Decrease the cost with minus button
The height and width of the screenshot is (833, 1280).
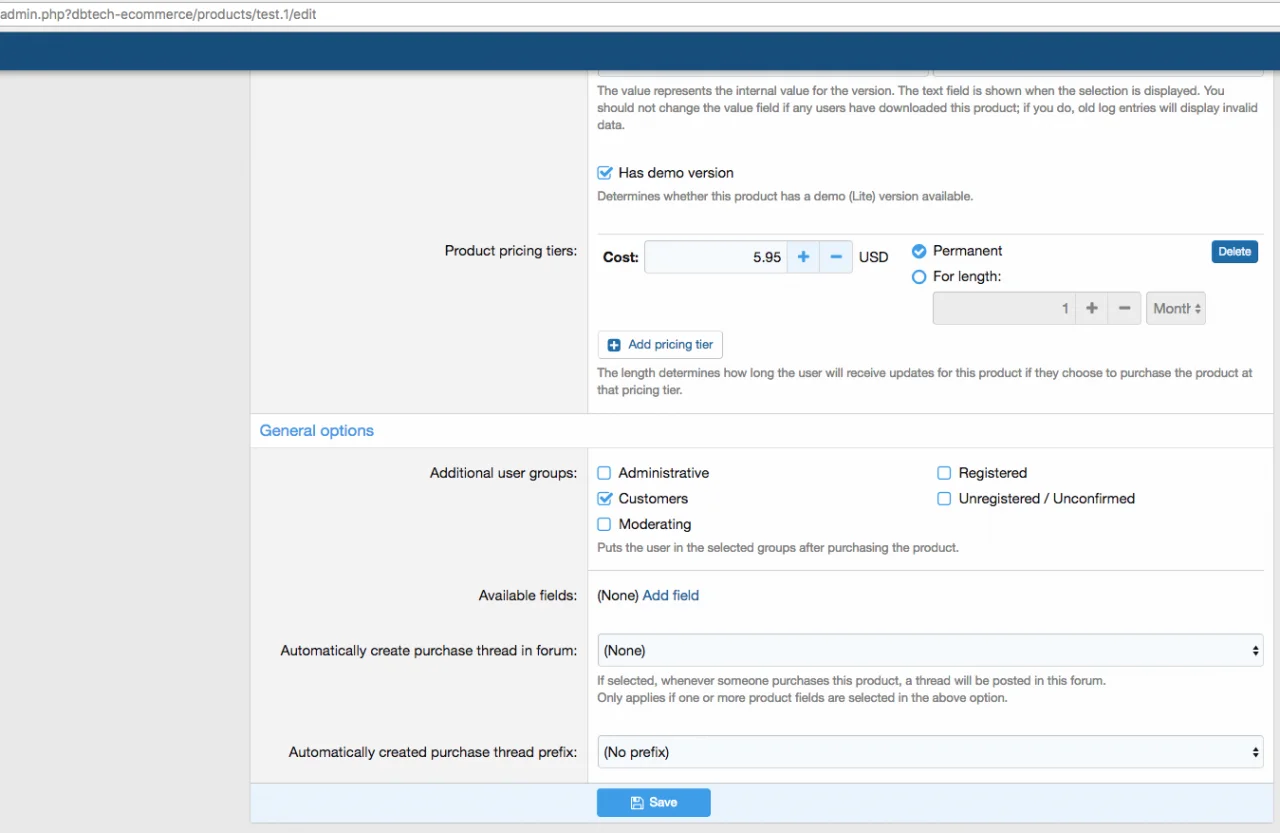click(x=836, y=257)
